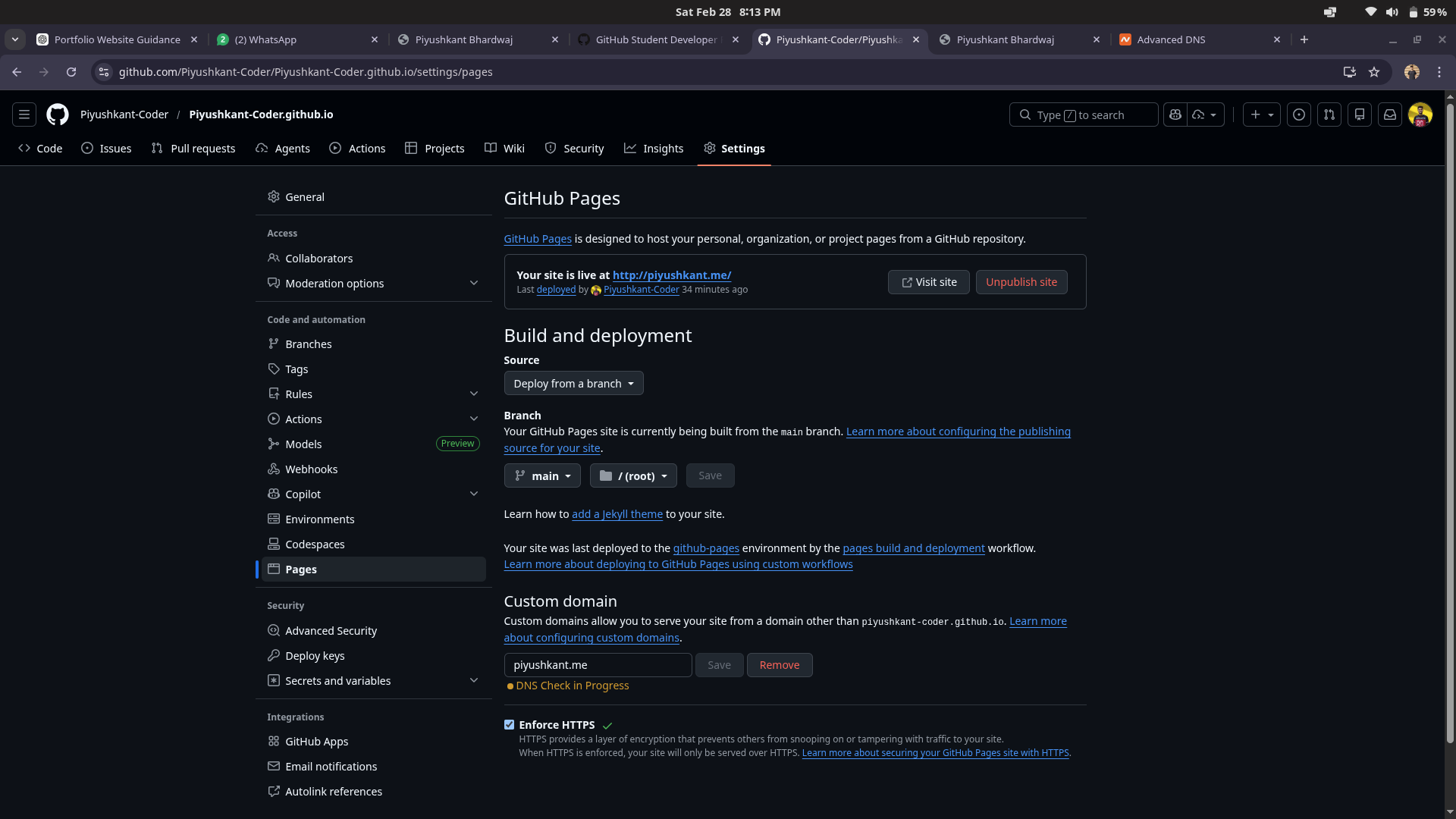
Task: Open the pull requests icon in top header
Action: [1329, 115]
